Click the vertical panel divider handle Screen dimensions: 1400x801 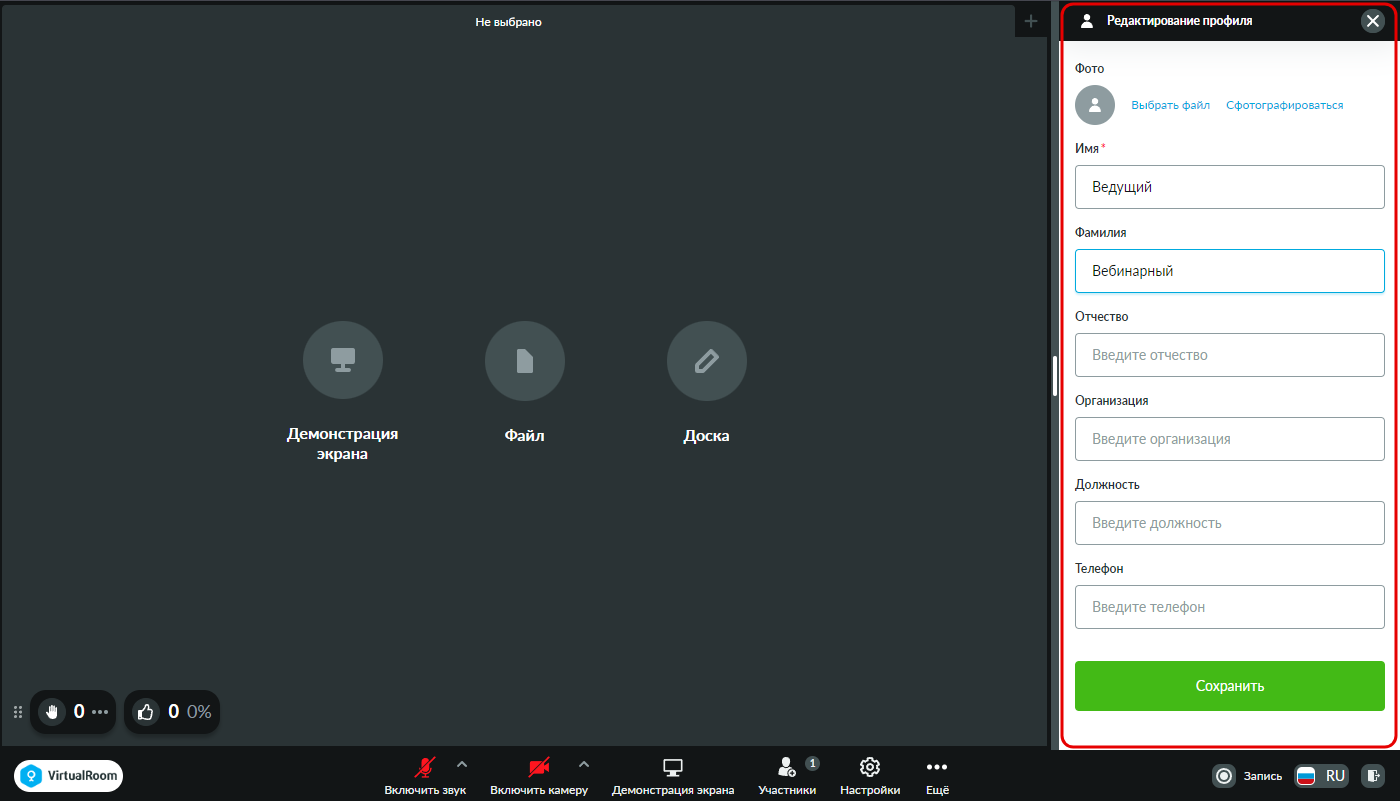pos(1054,376)
